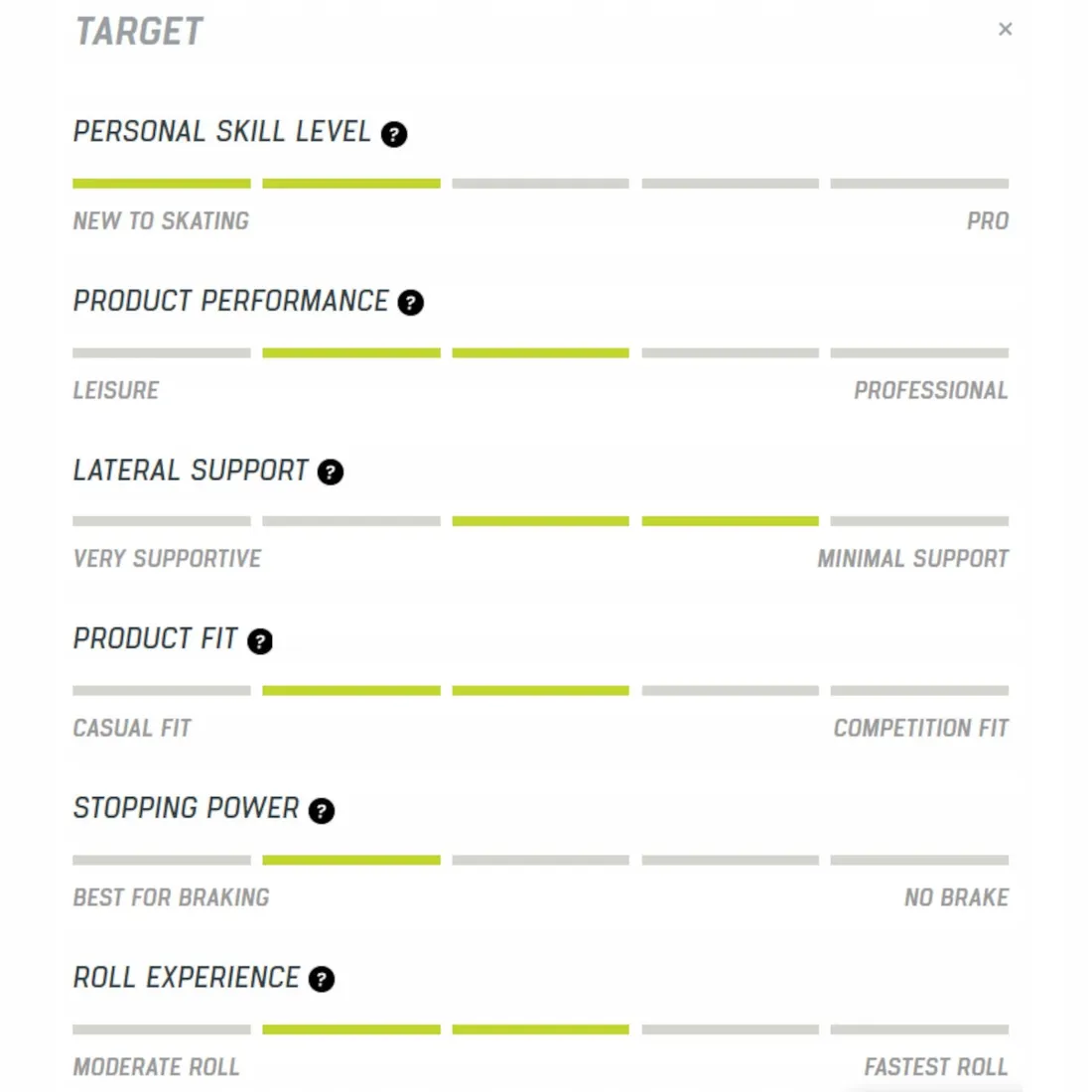The image size is (1092, 1092).
Task: Open Roll Experience help question mark
Action: (322, 980)
